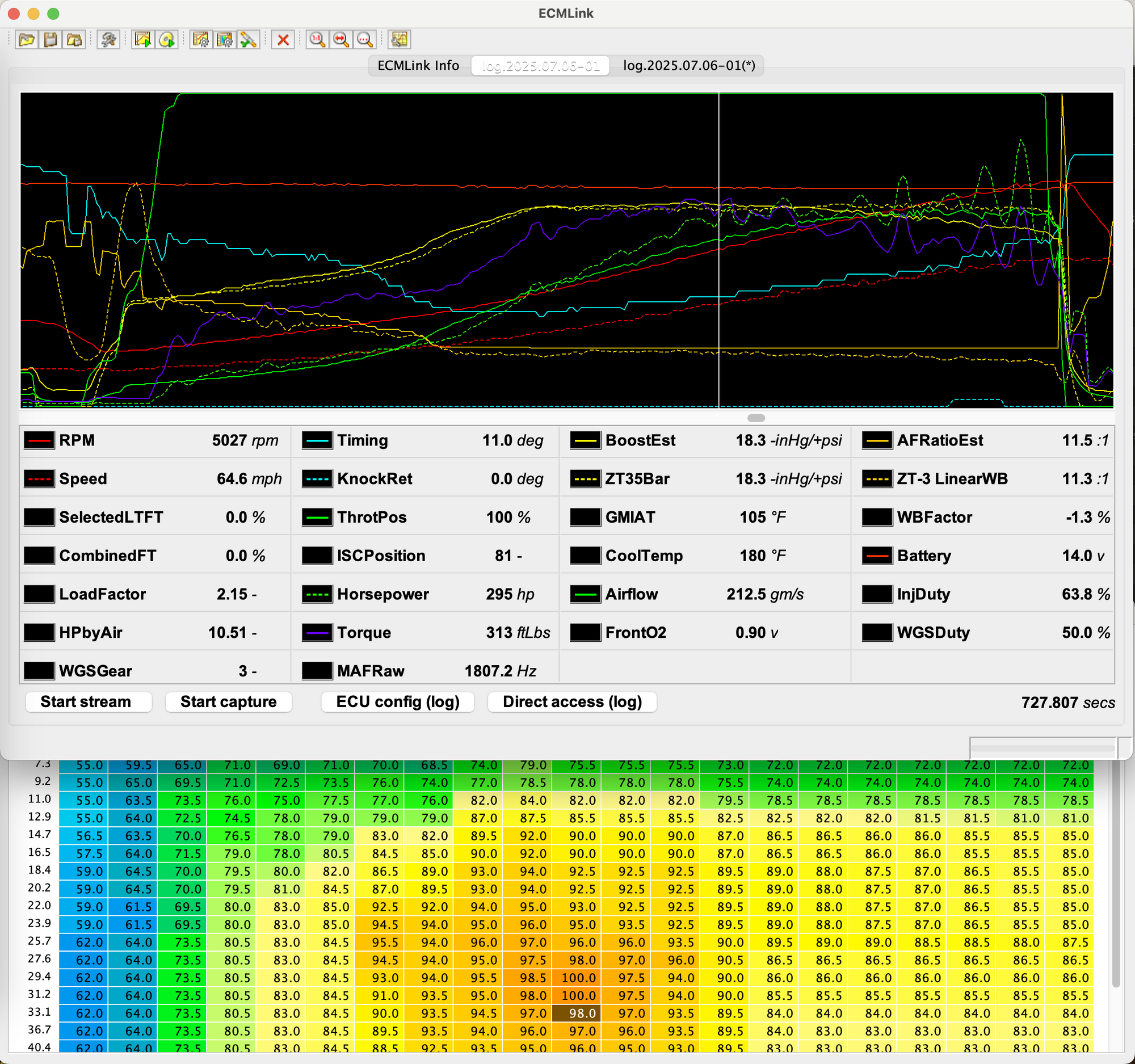Click the Battery red-orange color swatch
The height and width of the screenshot is (1064, 1135).
click(x=877, y=556)
